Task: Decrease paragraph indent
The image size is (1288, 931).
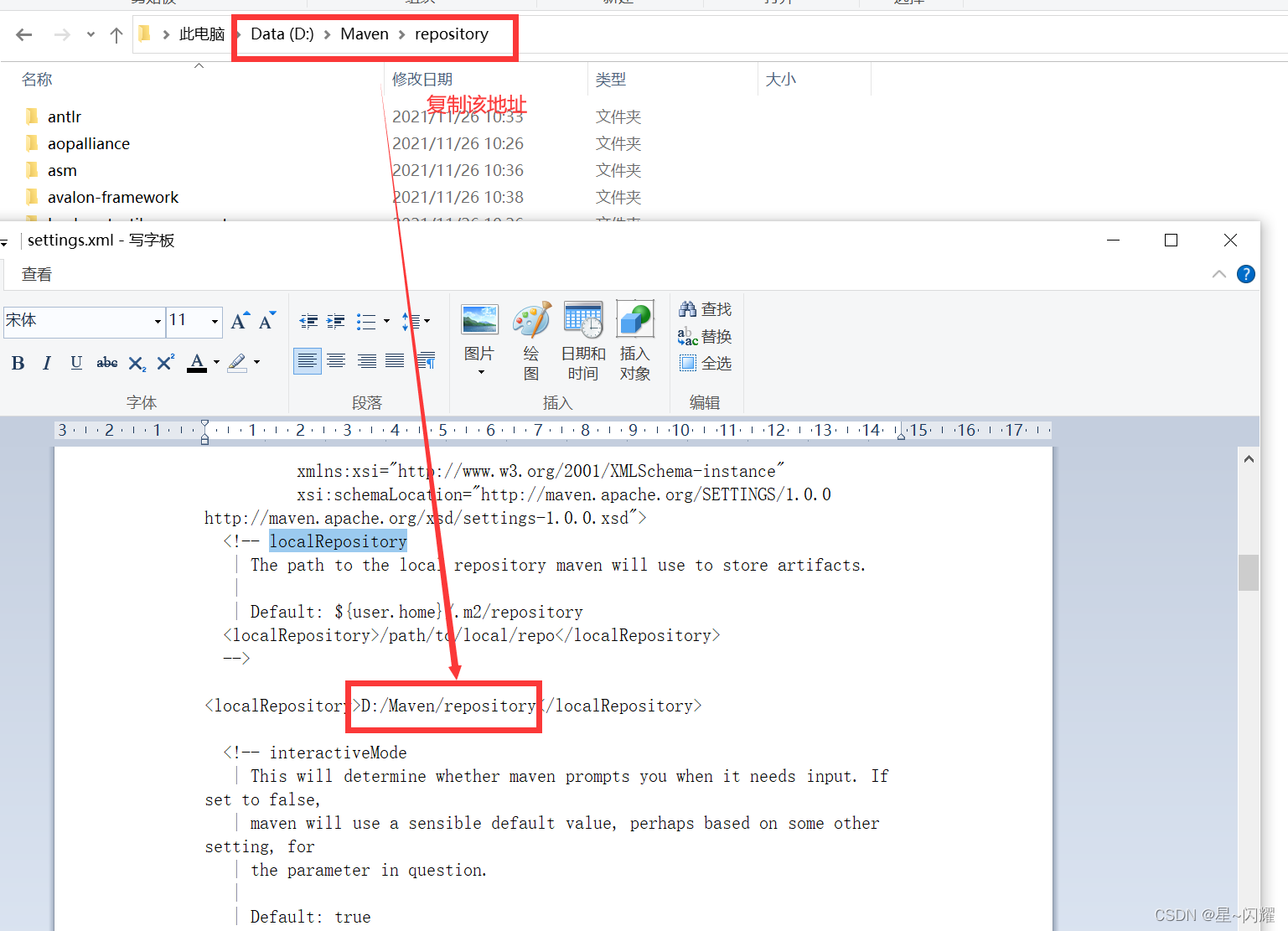Action: point(308,321)
